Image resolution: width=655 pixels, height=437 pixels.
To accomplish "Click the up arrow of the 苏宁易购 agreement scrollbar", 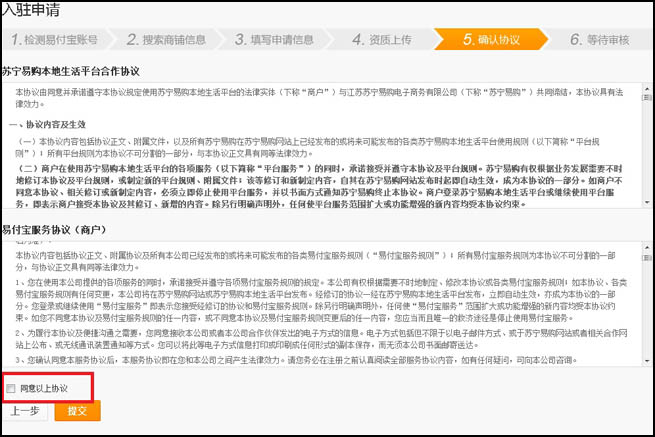I will pos(647,89).
